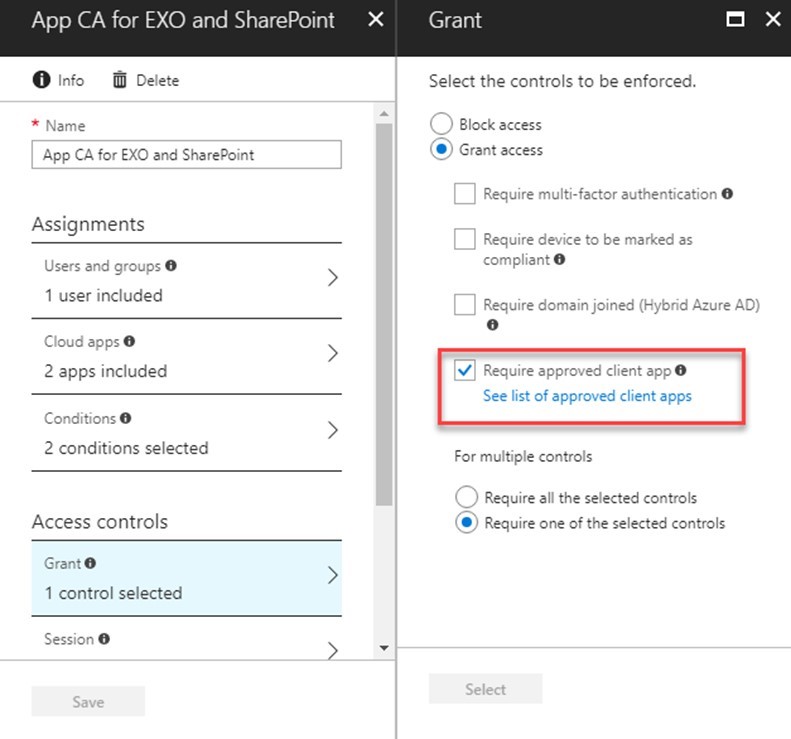Click the For multiple controls label

pyautogui.click(x=523, y=457)
